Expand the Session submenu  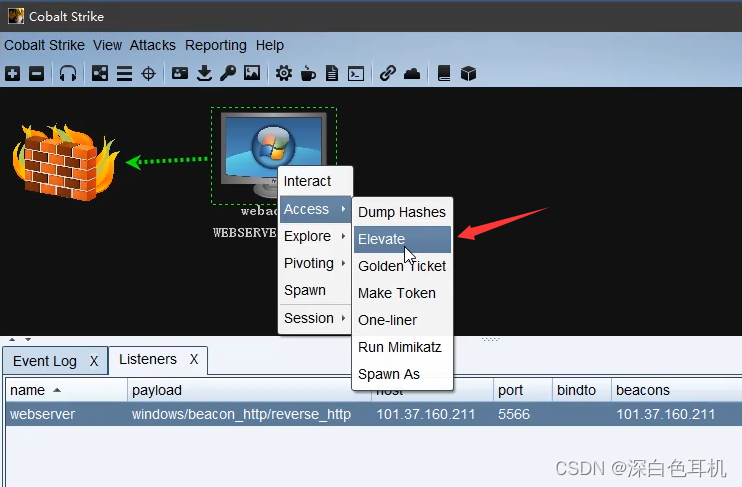tap(315, 319)
